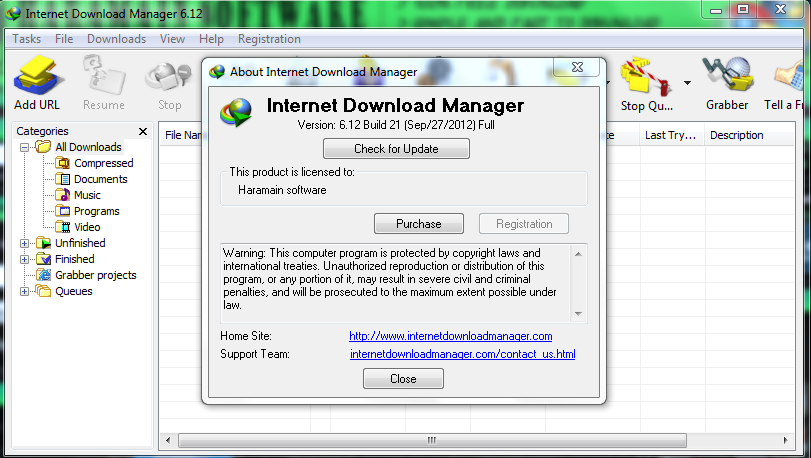The image size is (811, 458).
Task: Select the Compressed category
Action: [x=103, y=163]
